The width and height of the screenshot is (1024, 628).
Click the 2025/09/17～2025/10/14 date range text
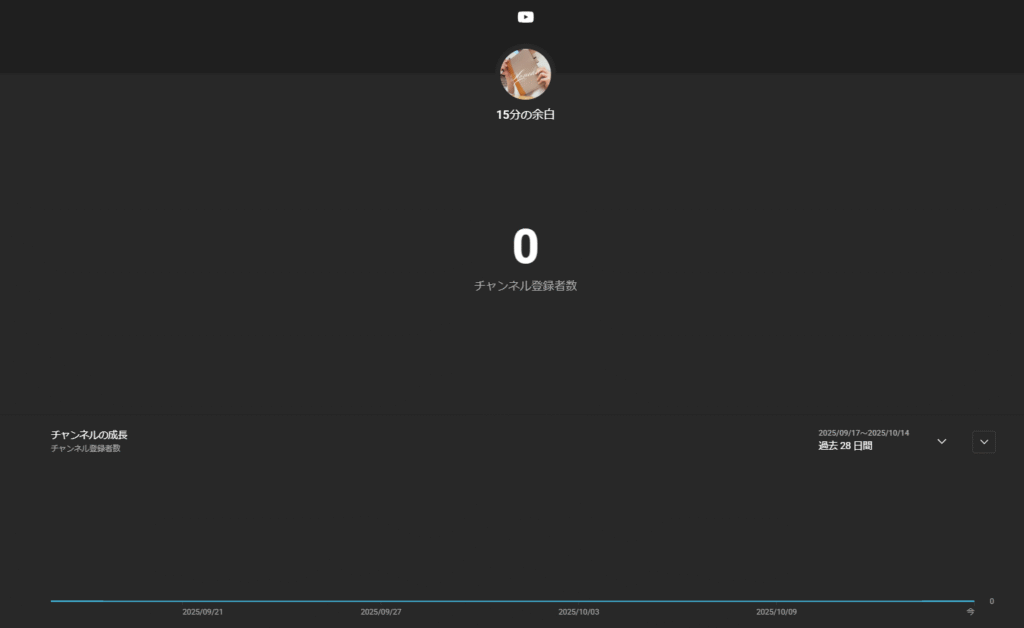click(863, 433)
